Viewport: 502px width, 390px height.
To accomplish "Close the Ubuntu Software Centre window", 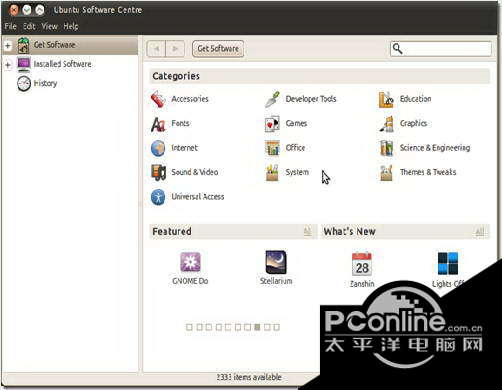I will (x=14, y=10).
